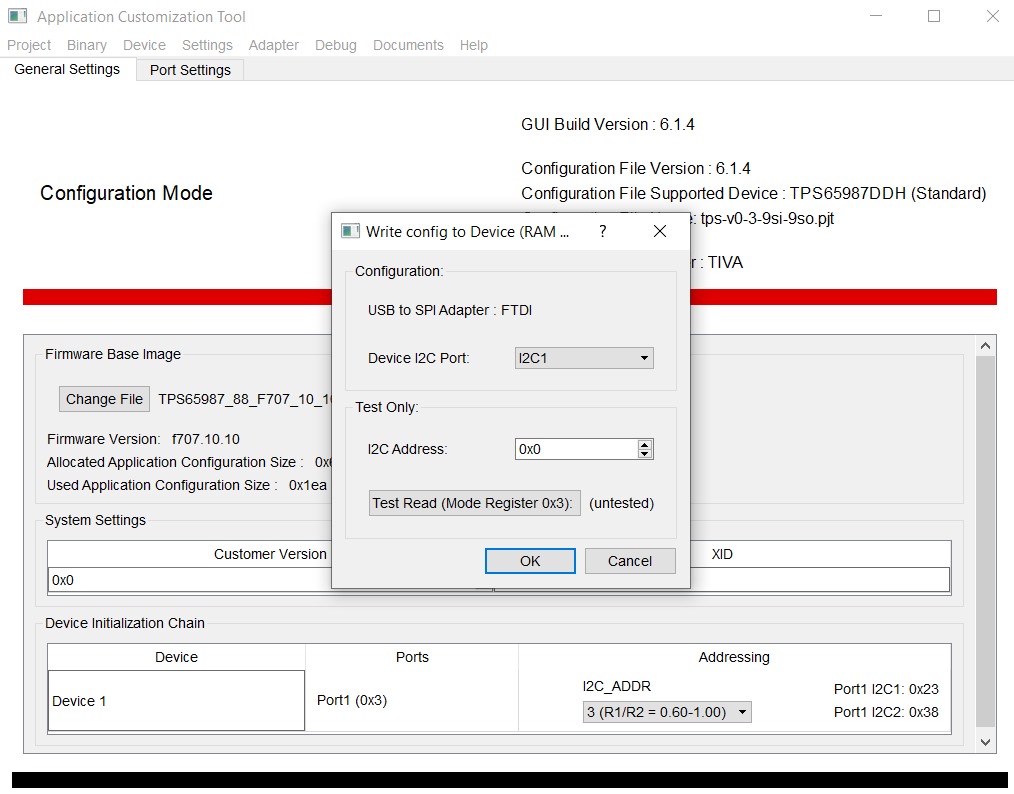
Task: Click the I2C Address down spinner arrow
Action: tap(646, 453)
